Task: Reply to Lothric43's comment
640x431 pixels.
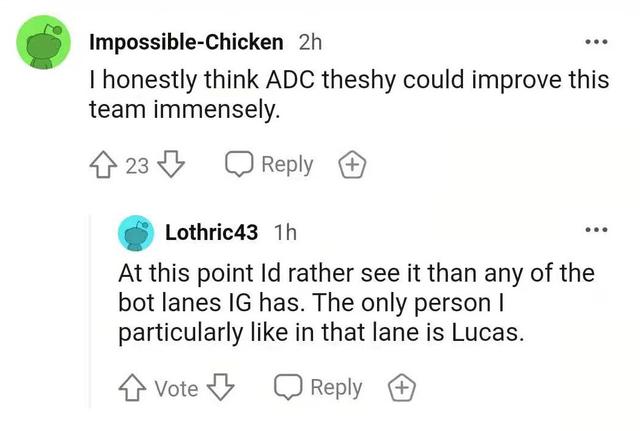Action: point(318,388)
